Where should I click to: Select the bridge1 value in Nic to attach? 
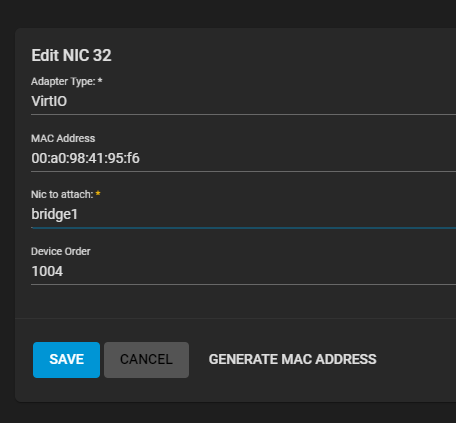[x=54, y=214]
